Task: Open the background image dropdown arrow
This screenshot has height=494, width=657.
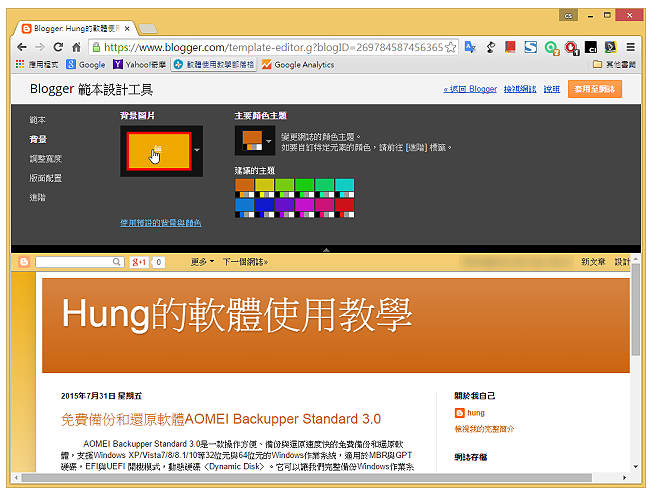Action: 197,150
